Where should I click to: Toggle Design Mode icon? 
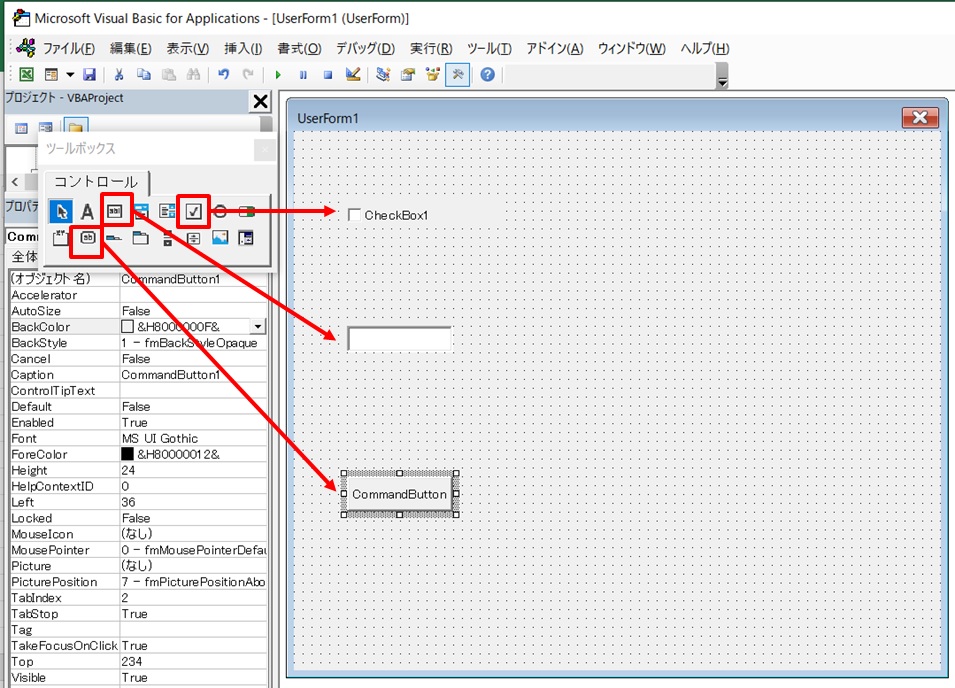353,74
